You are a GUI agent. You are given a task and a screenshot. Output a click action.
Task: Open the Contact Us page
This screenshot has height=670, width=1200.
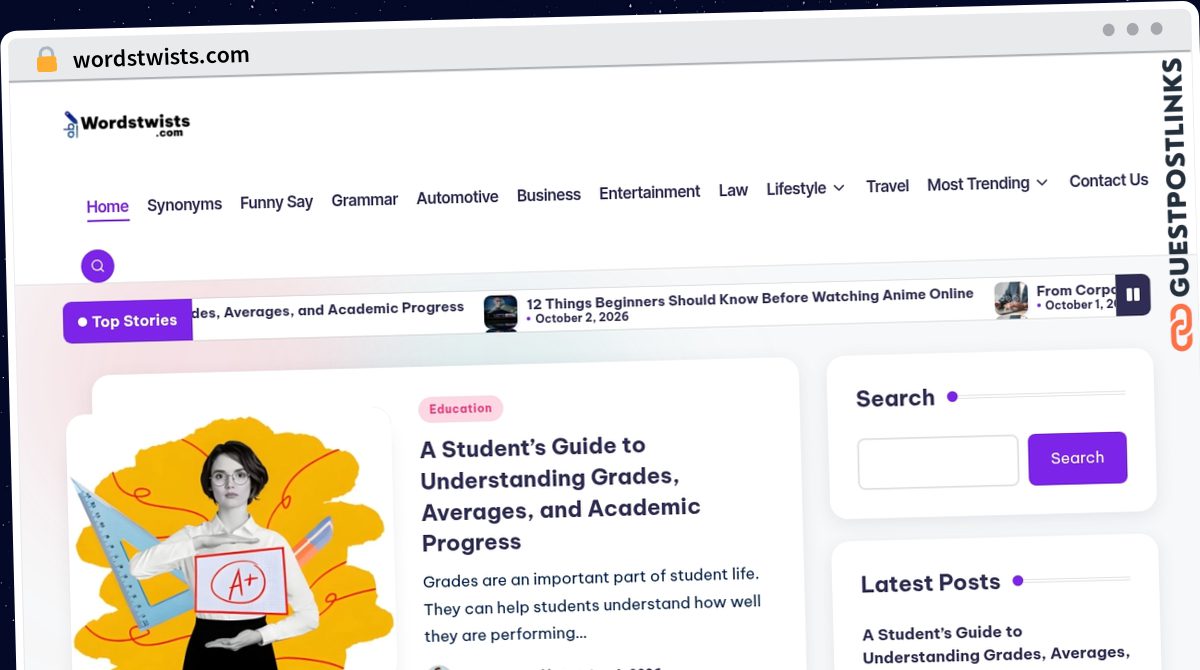tap(1108, 180)
